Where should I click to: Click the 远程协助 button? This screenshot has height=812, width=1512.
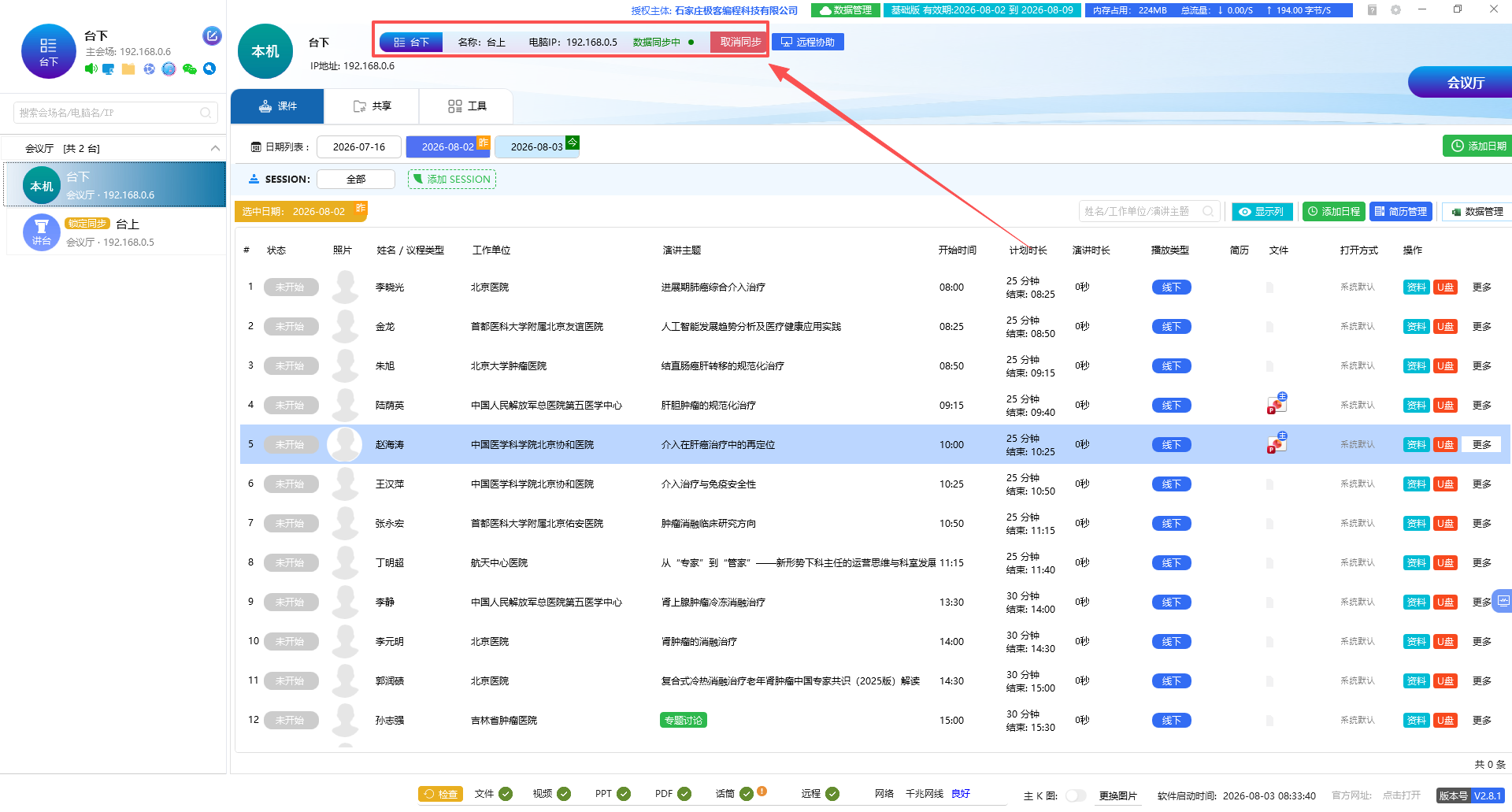click(x=808, y=42)
